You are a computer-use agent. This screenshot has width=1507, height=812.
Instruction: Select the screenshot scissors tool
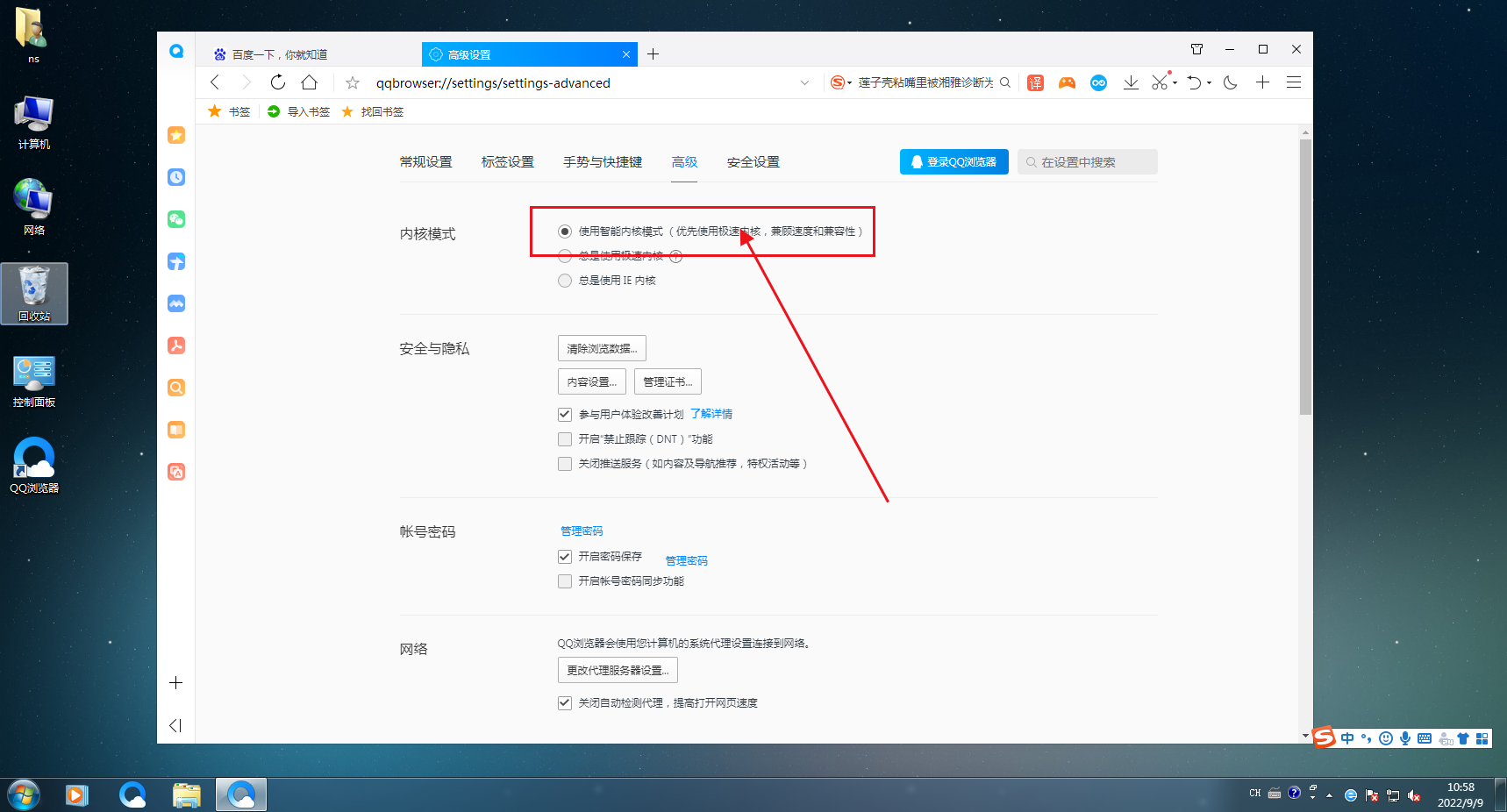1160,82
